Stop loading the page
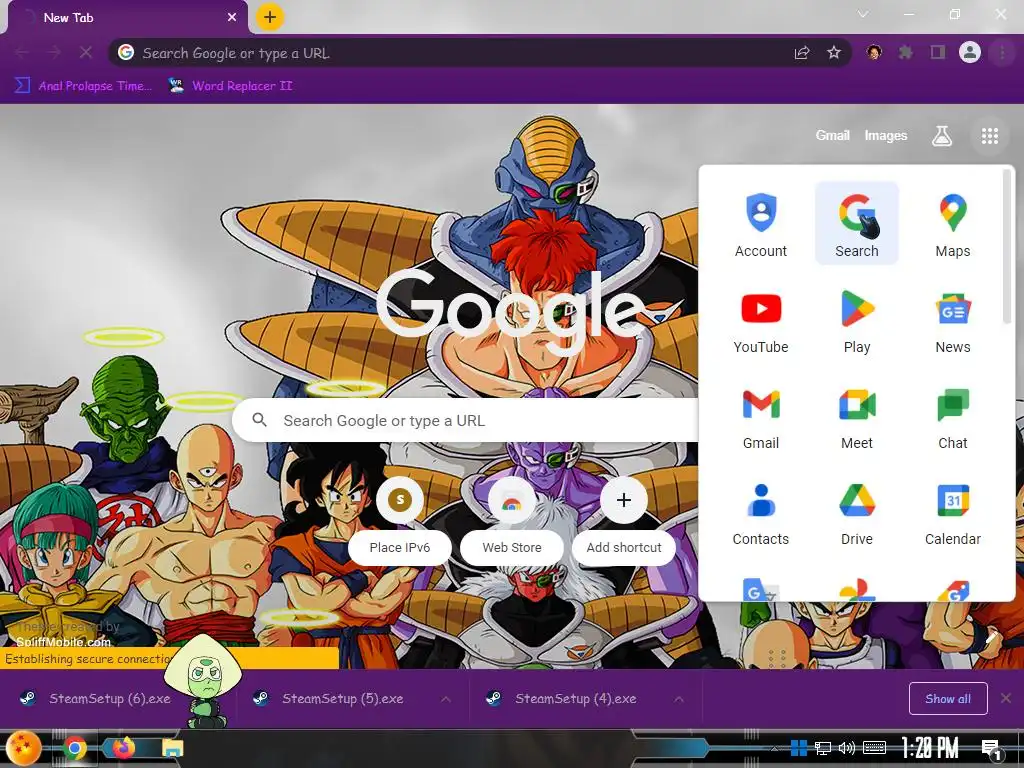The width and height of the screenshot is (1024, 768). click(86, 52)
